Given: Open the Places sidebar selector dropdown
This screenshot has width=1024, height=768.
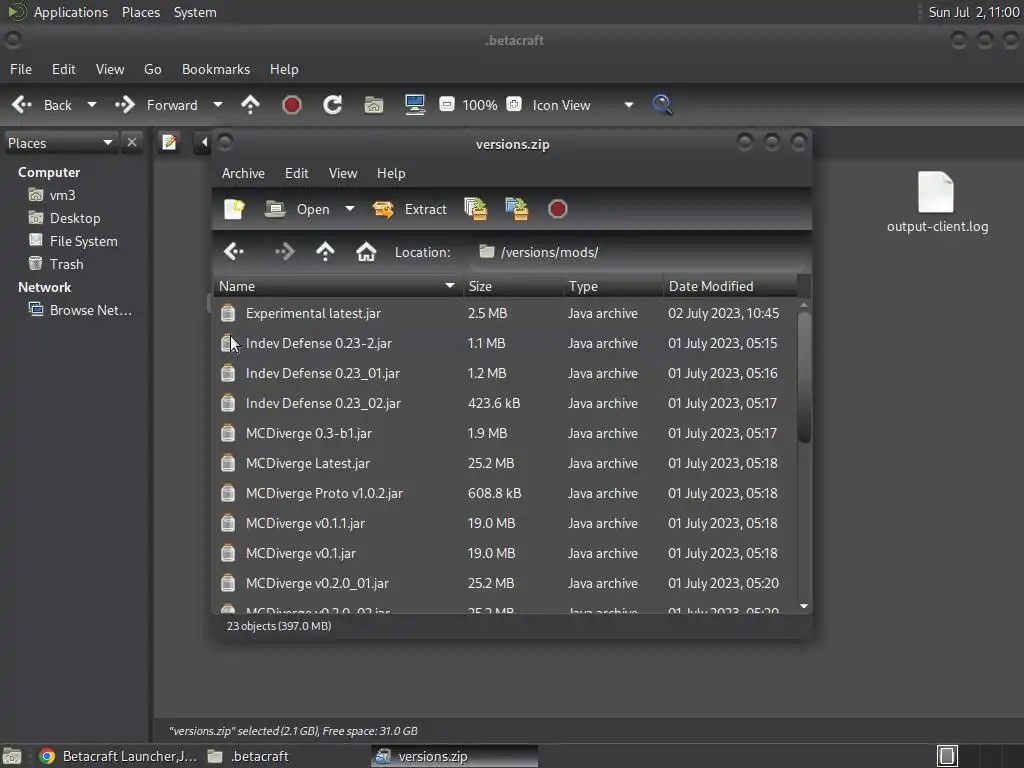Looking at the screenshot, I should 60,143.
